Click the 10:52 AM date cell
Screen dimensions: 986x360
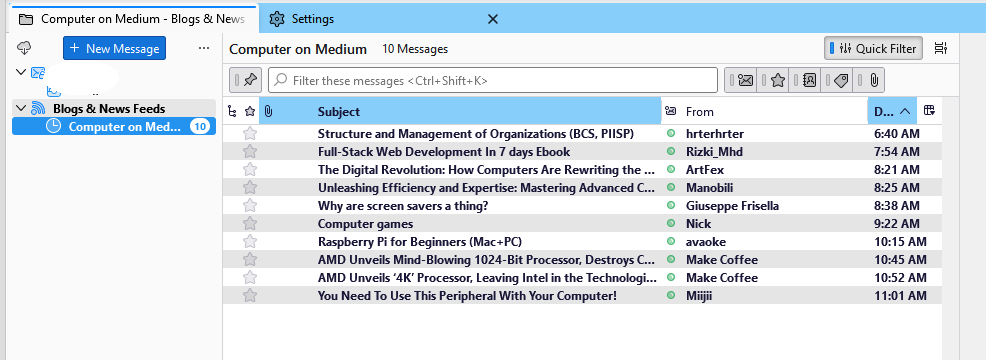point(900,278)
